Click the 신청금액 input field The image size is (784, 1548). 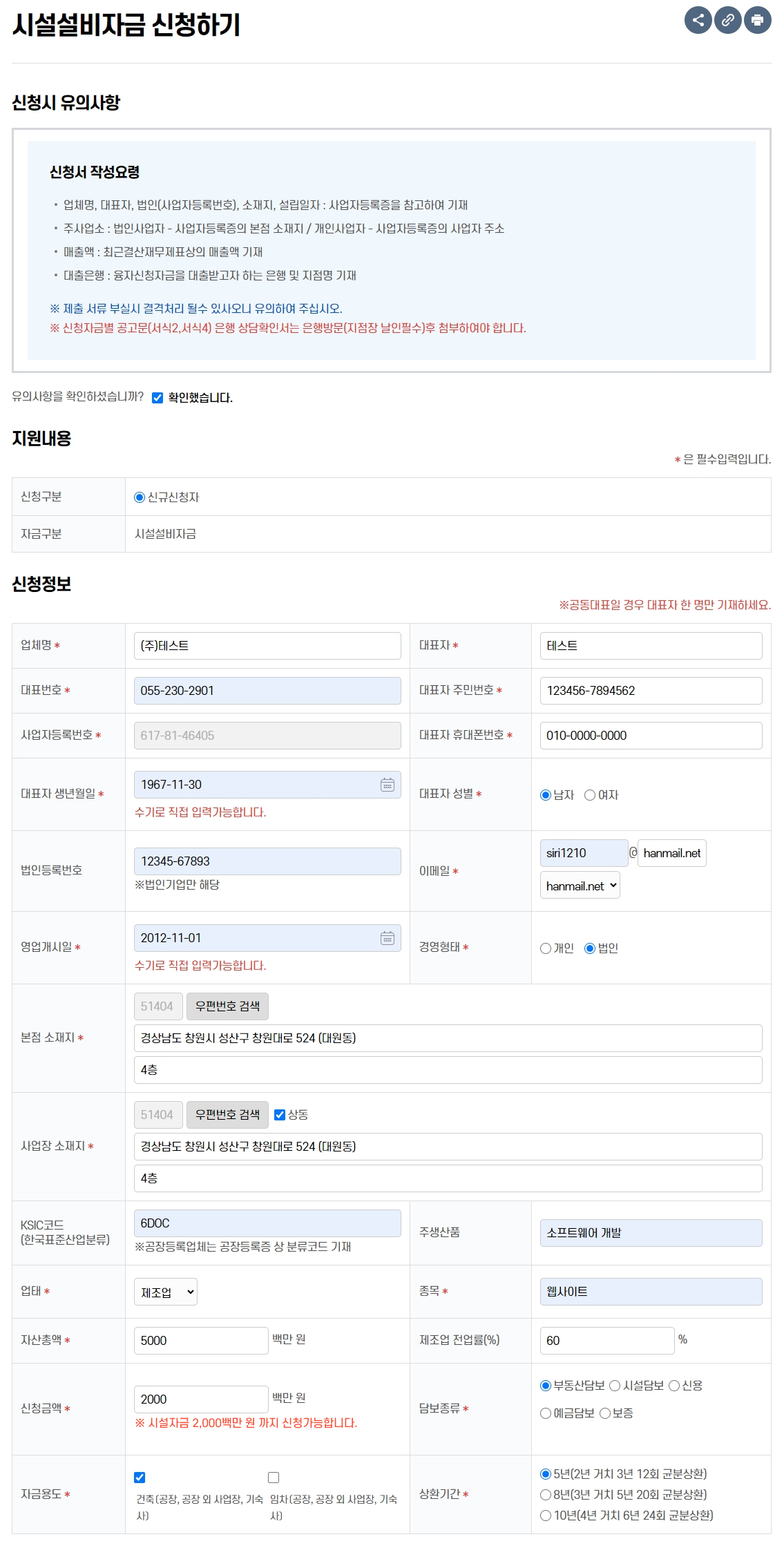pyautogui.click(x=201, y=1399)
